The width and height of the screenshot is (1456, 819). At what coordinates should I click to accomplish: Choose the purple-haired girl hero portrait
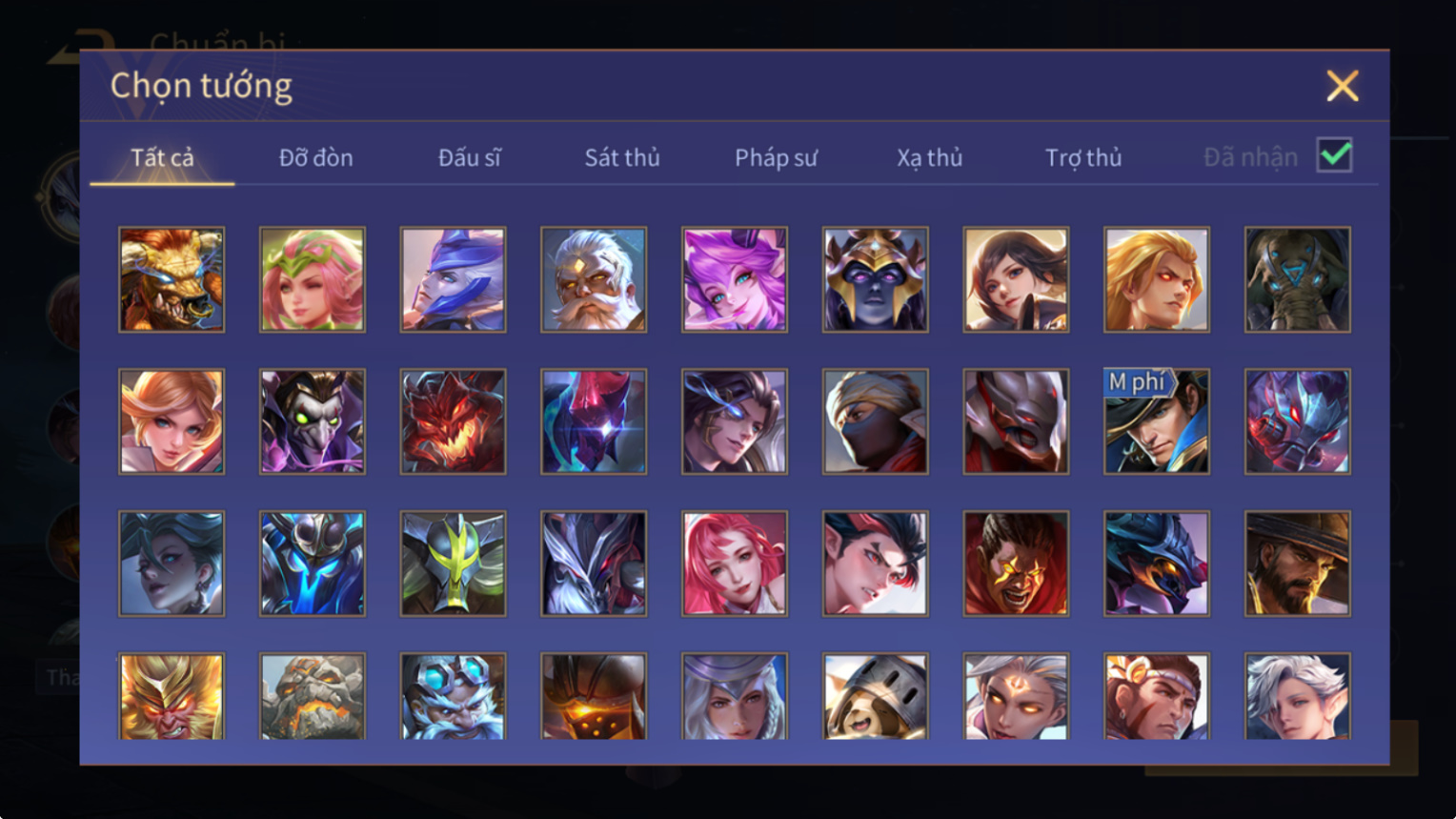pyautogui.click(x=735, y=279)
